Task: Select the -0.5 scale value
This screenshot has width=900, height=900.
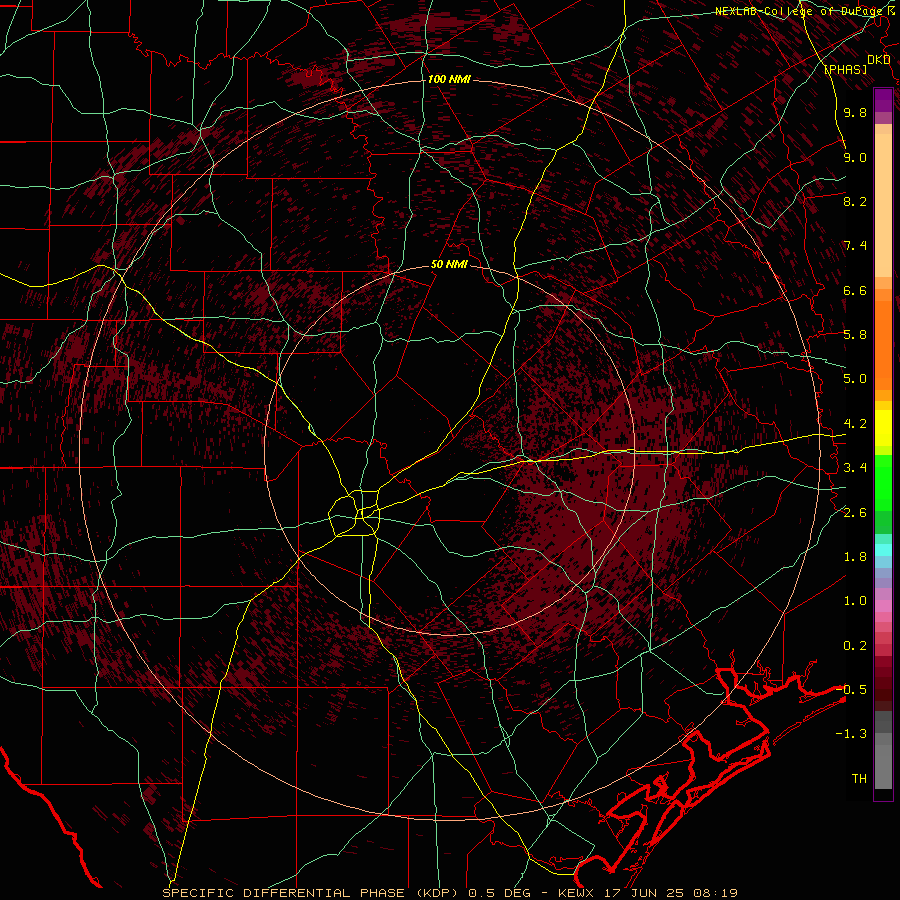Action: pos(851,689)
